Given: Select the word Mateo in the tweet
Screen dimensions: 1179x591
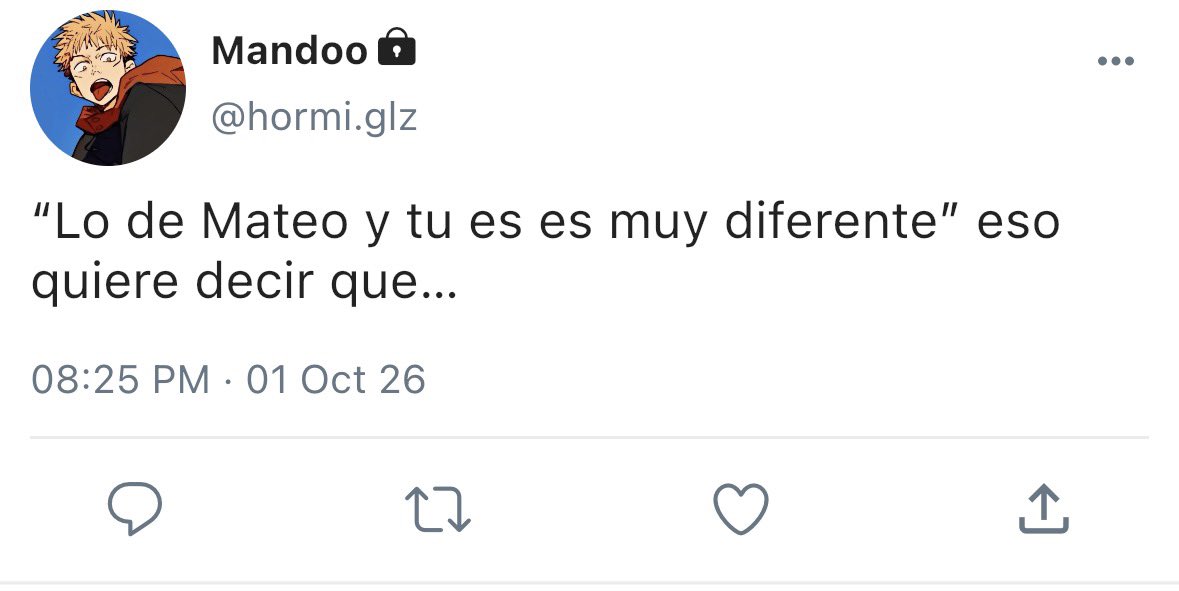Looking at the screenshot, I should tap(275, 222).
